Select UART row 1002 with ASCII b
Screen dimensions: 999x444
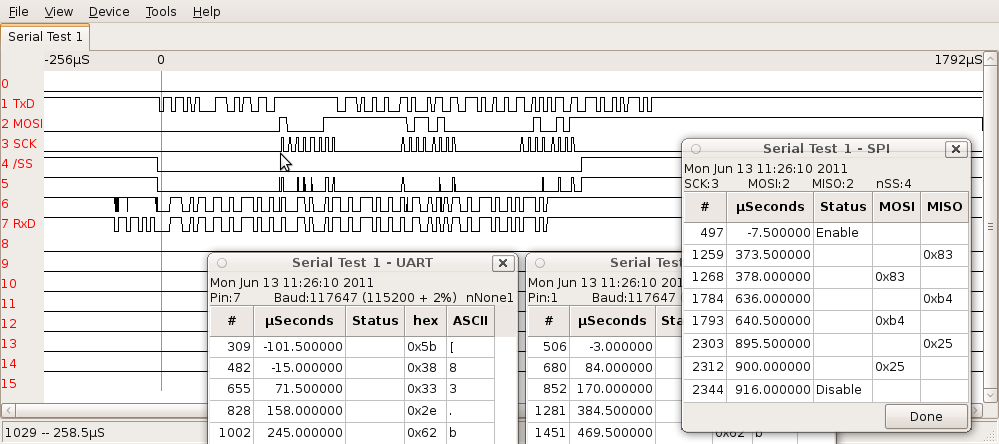pos(352,433)
